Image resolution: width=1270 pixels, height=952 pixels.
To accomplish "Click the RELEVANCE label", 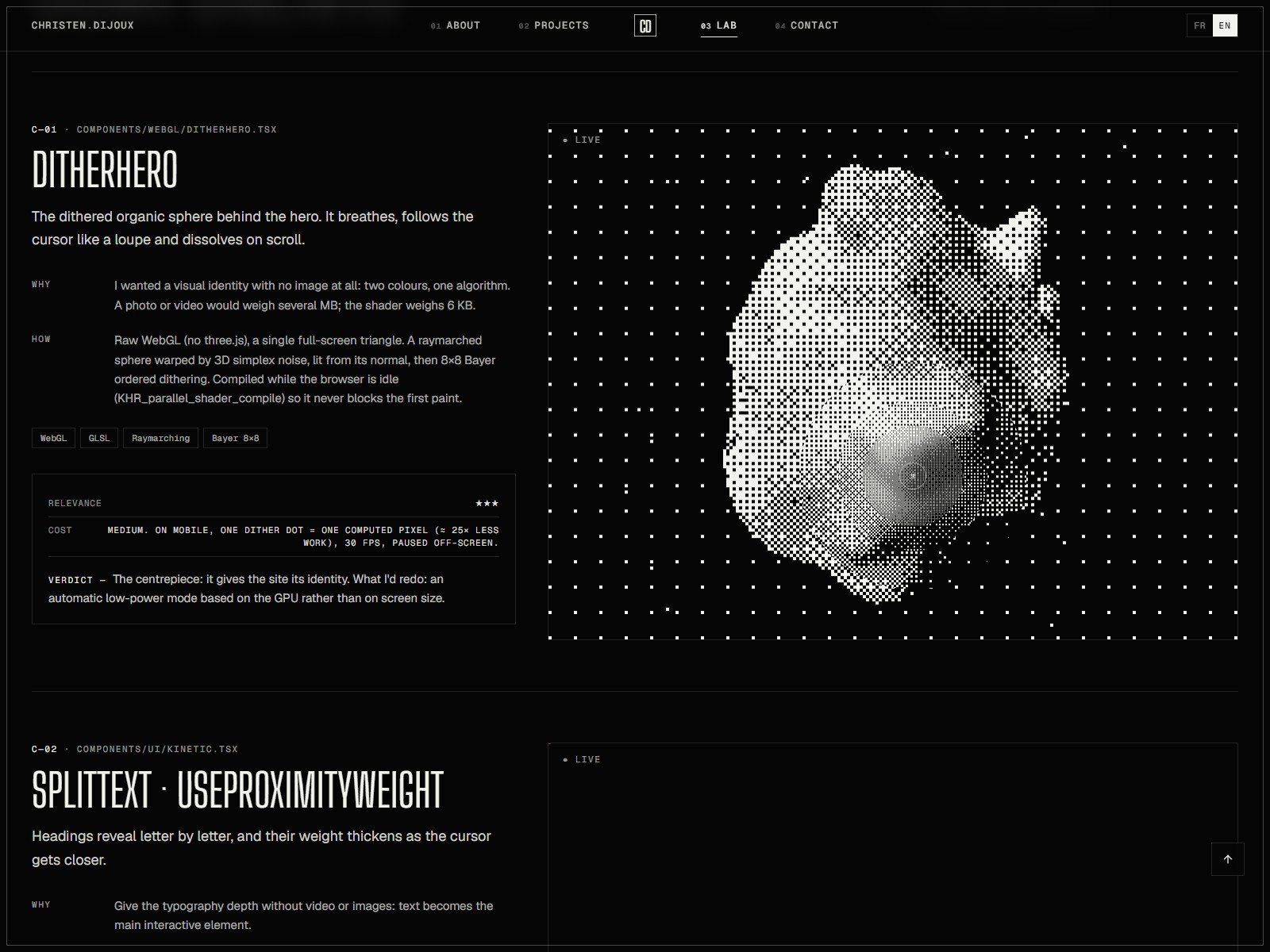I will (75, 503).
